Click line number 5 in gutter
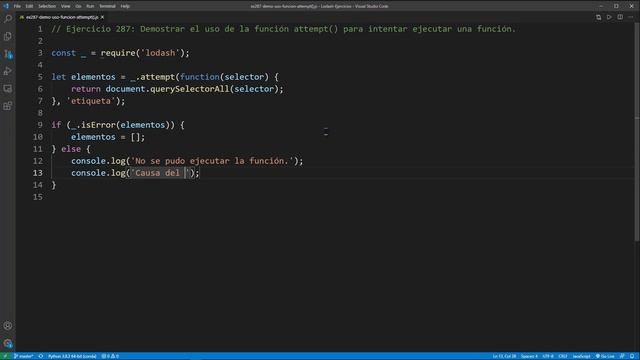This screenshot has height=360, width=640. [40, 77]
